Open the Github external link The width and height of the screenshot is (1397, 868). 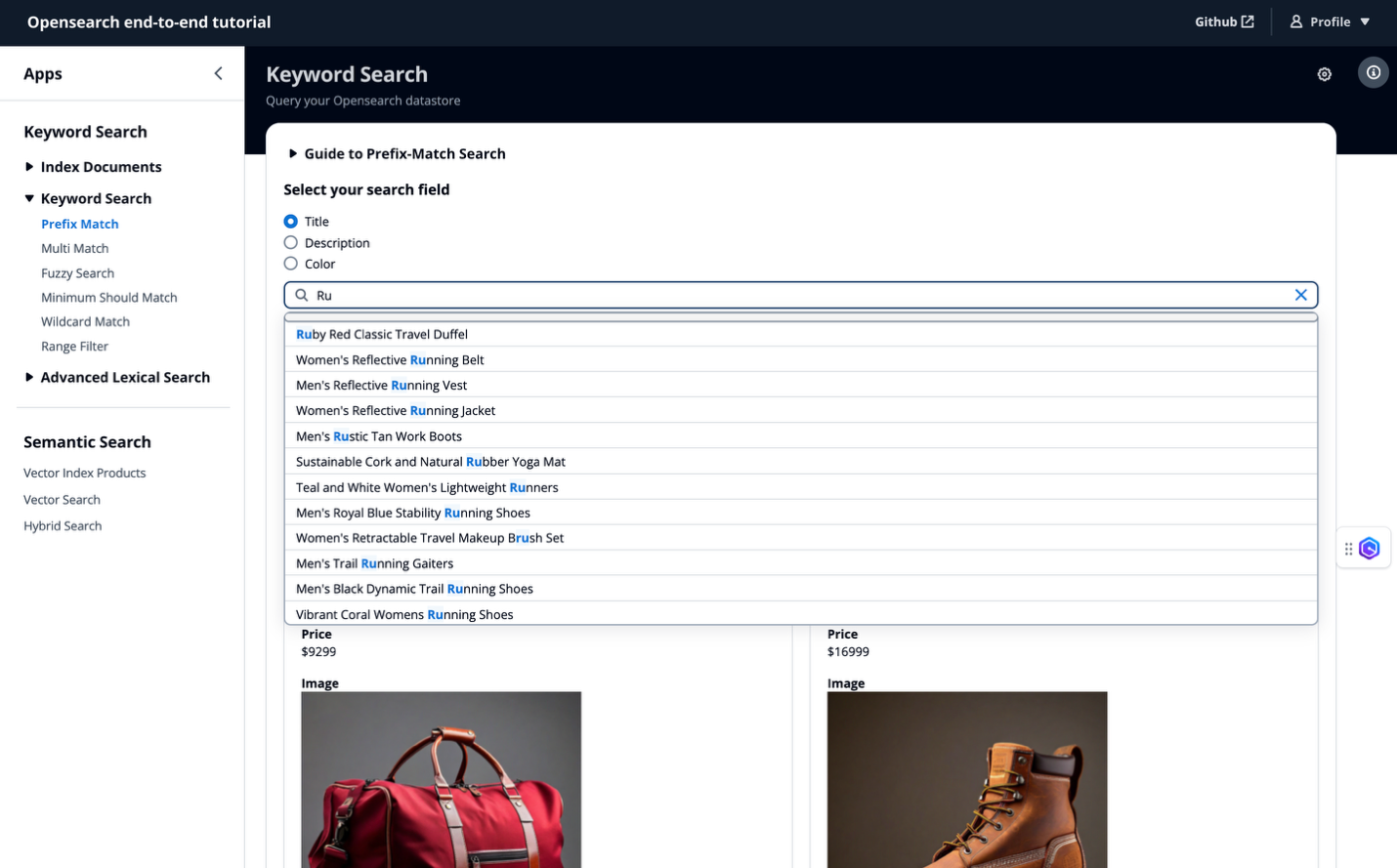[x=1224, y=21]
